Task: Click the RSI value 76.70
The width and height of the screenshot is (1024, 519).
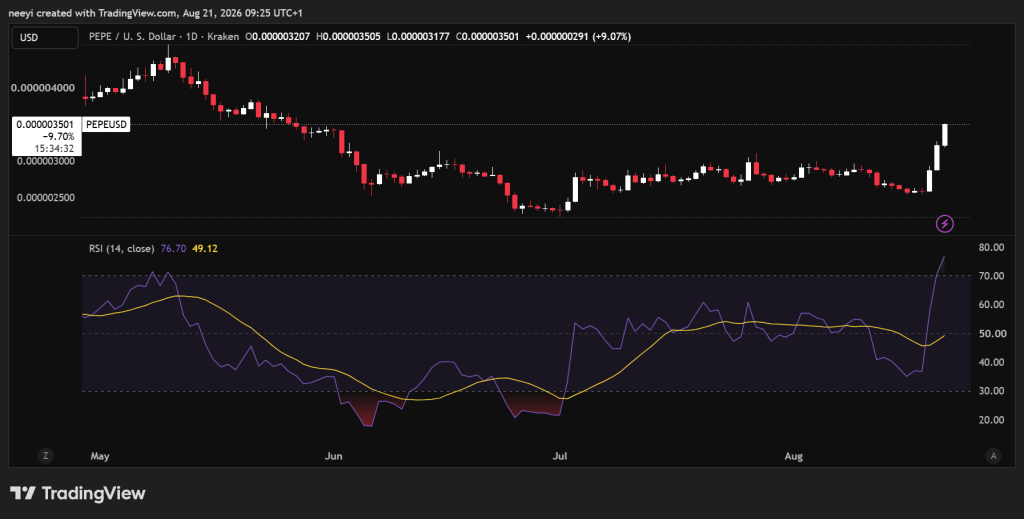Action: pyautogui.click(x=173, y=248)
